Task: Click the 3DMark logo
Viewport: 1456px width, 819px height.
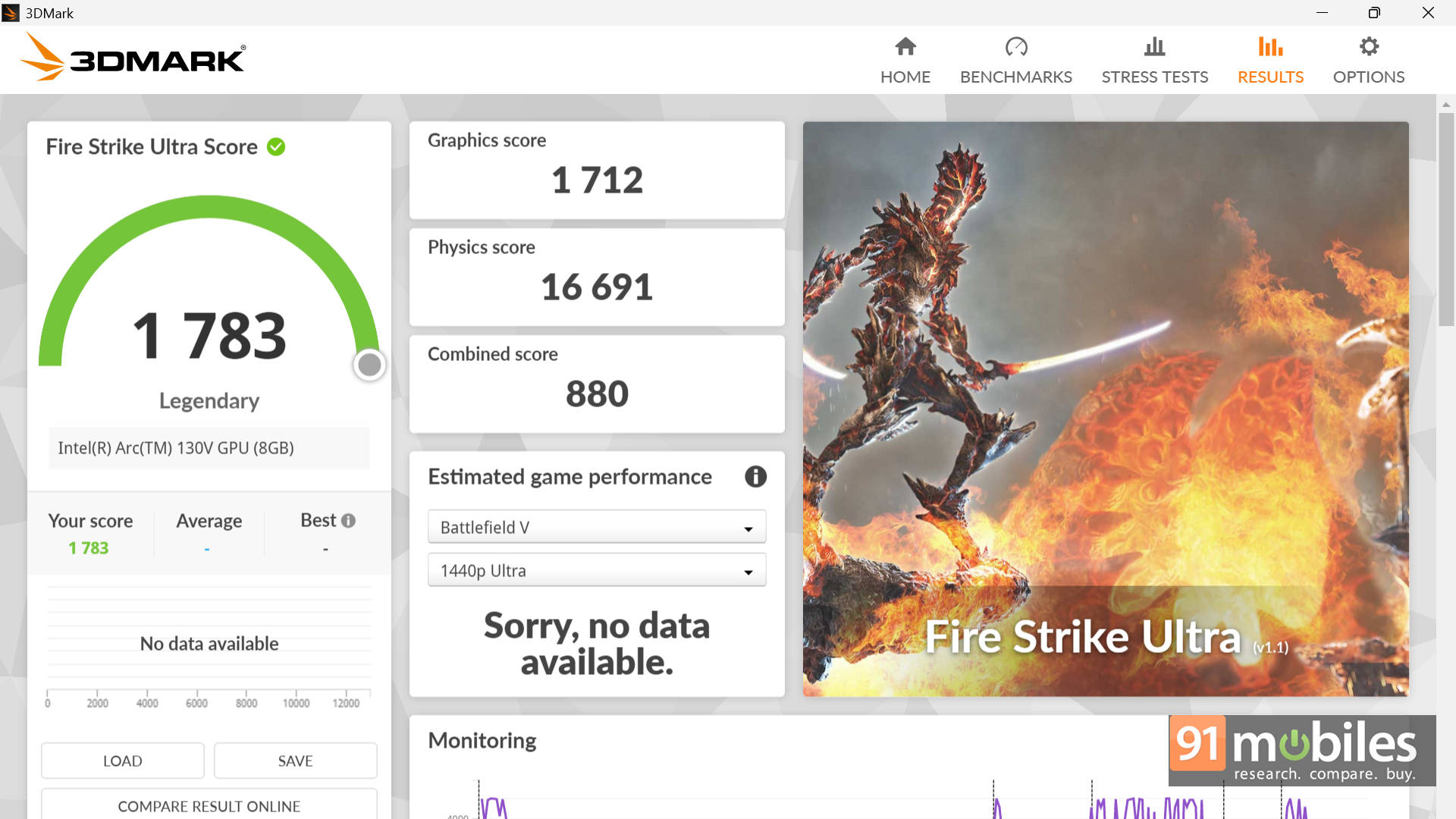Action: 133,58
